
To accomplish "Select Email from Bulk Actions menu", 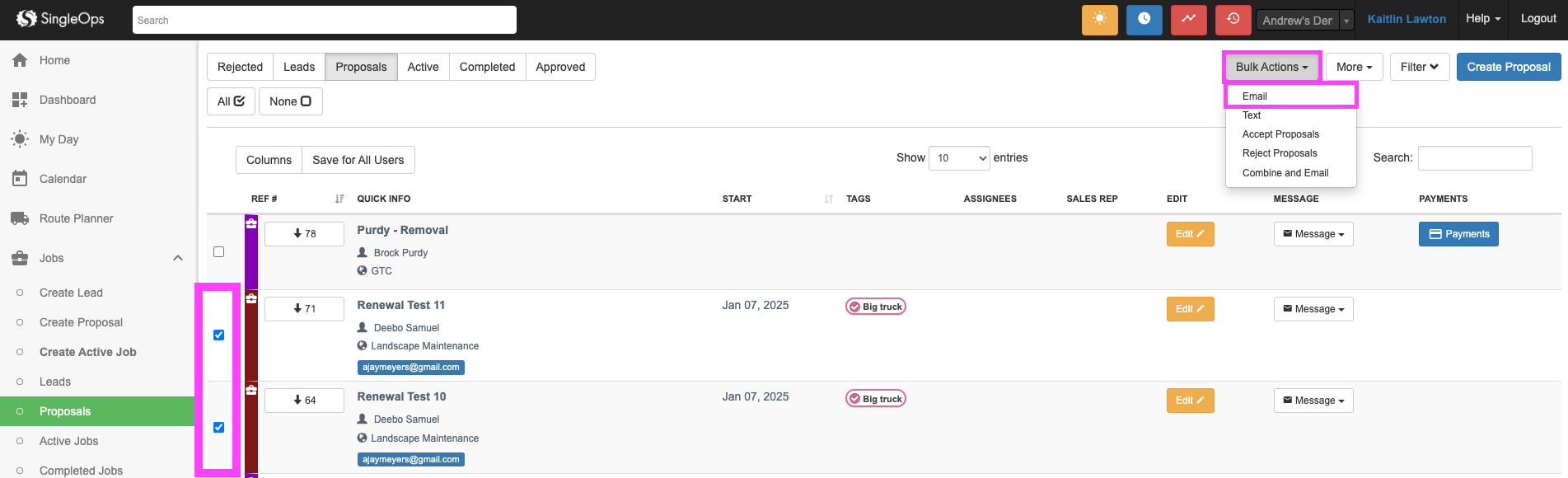I will 1255,96.
